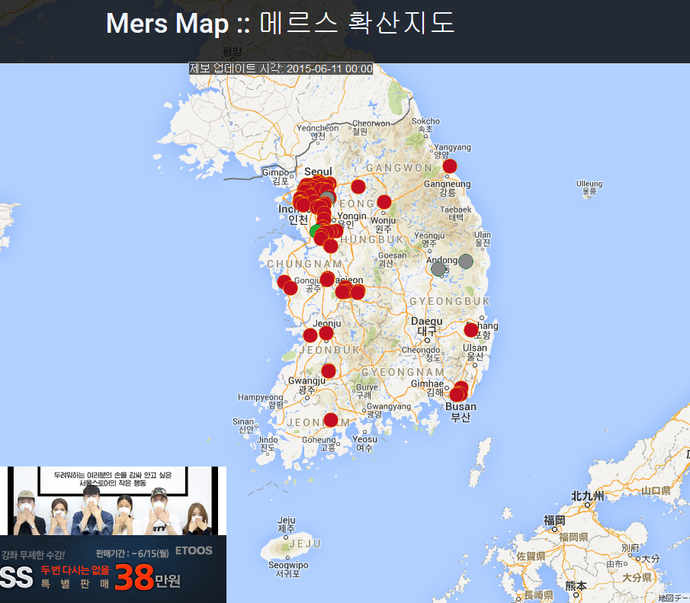
Task: Click the gray marker east of Andong
Action: tap(466, 261)
